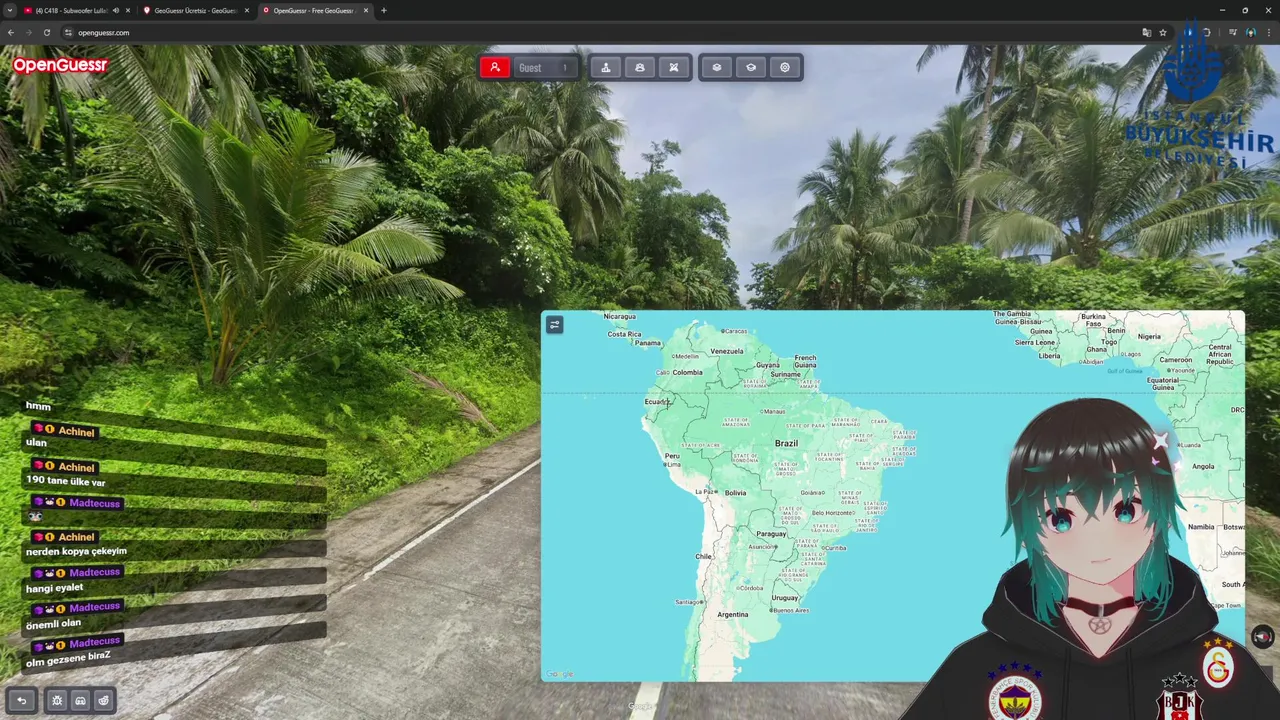Open the Reddit icon link

pos(103,700)
